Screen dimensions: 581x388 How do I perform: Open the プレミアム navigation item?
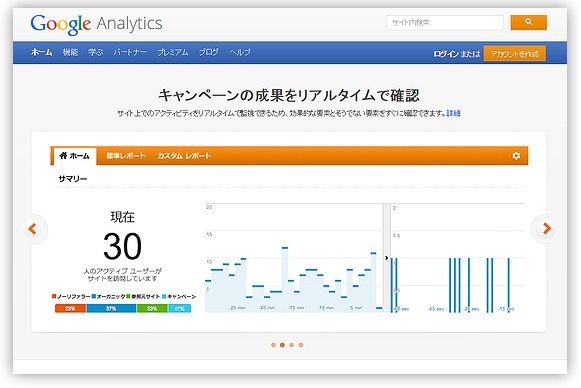(173, 52)
